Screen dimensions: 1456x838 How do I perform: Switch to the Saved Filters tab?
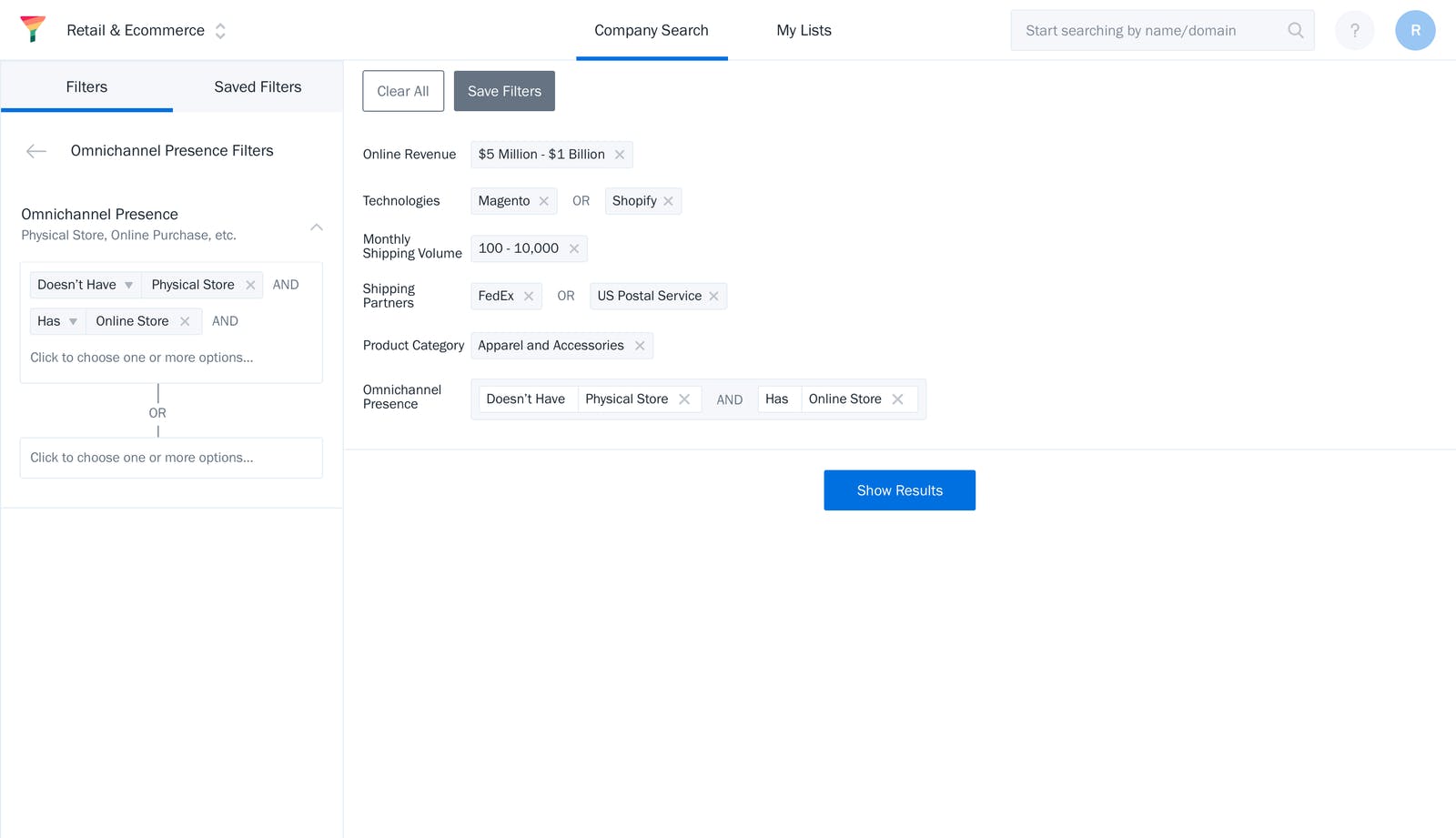coord(258,86)
